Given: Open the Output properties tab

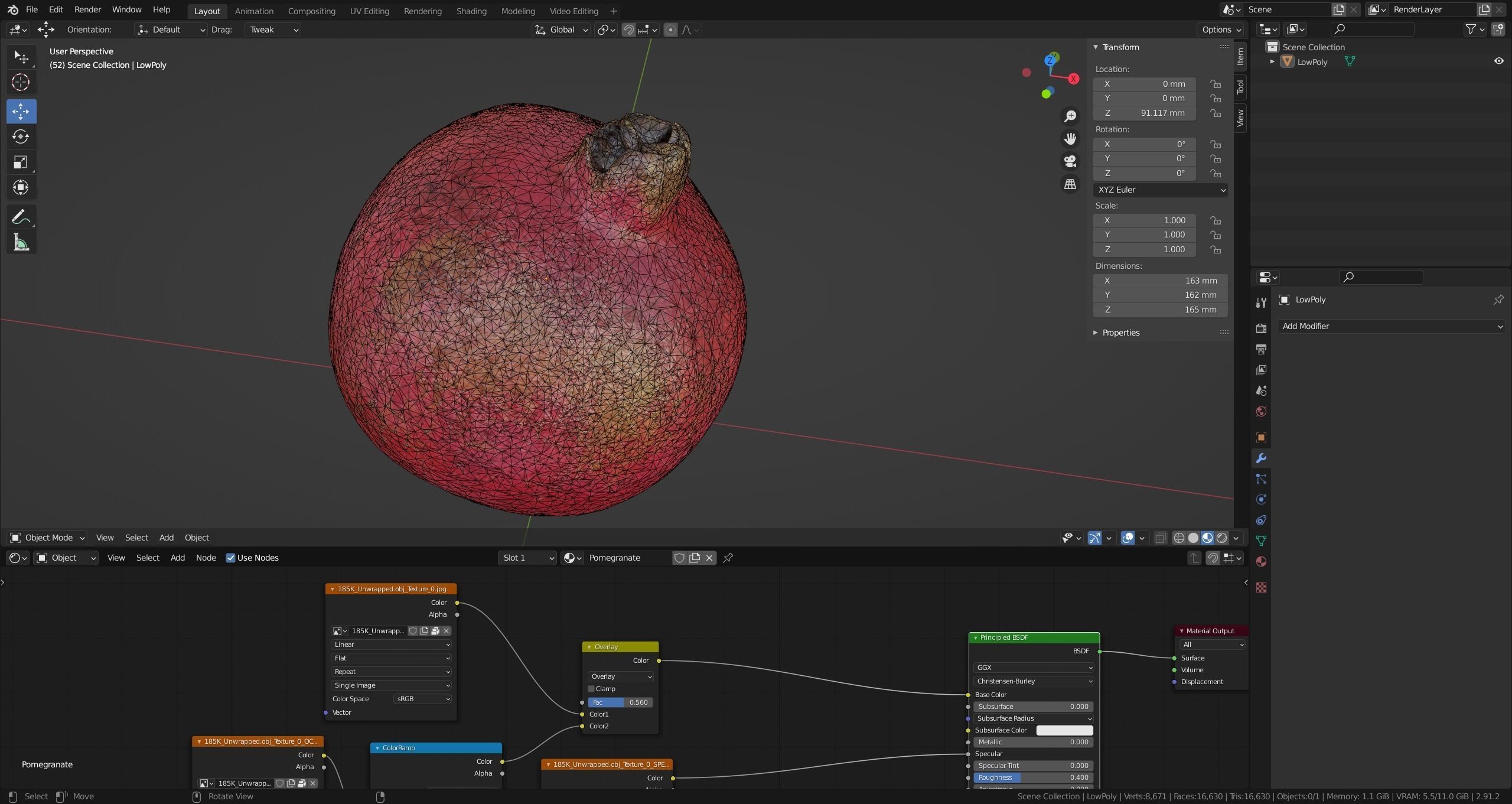Looking at the screenshot, I should pos(1261,349).
